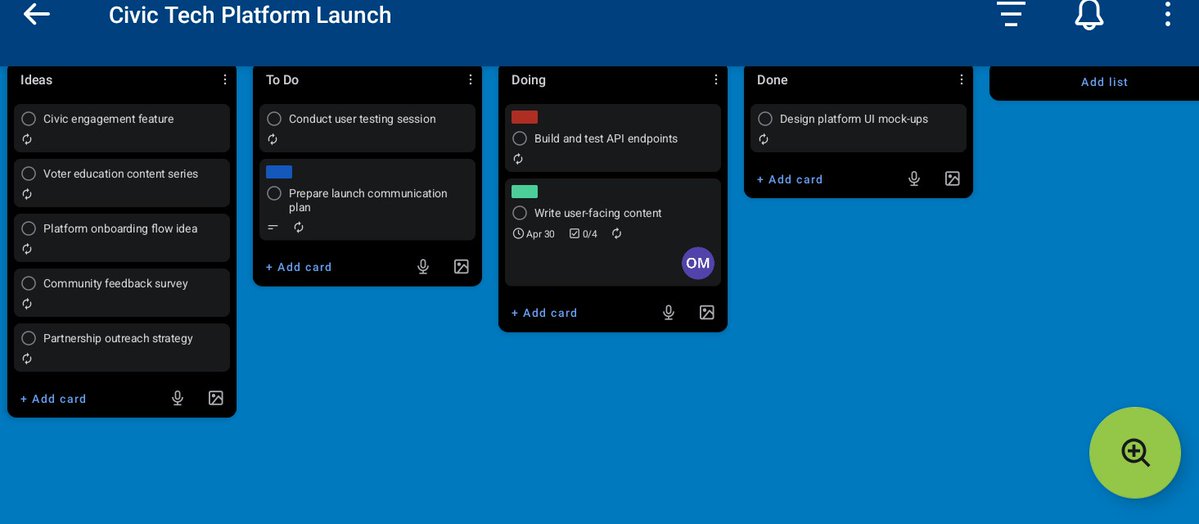The height and width of the screenshot is (524, 1199).
Task: Mark Build and test API endpoints complete
Action: [520, 138]
